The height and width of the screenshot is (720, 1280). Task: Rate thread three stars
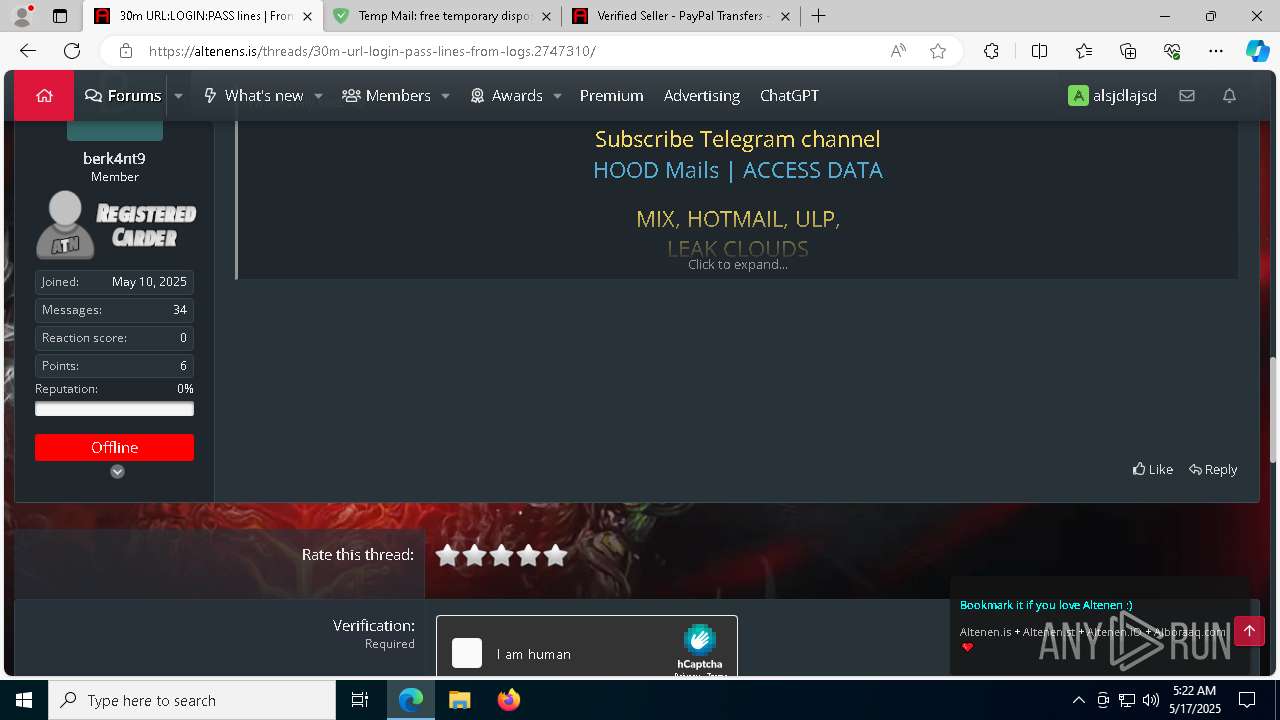click(x=501, y=555)
